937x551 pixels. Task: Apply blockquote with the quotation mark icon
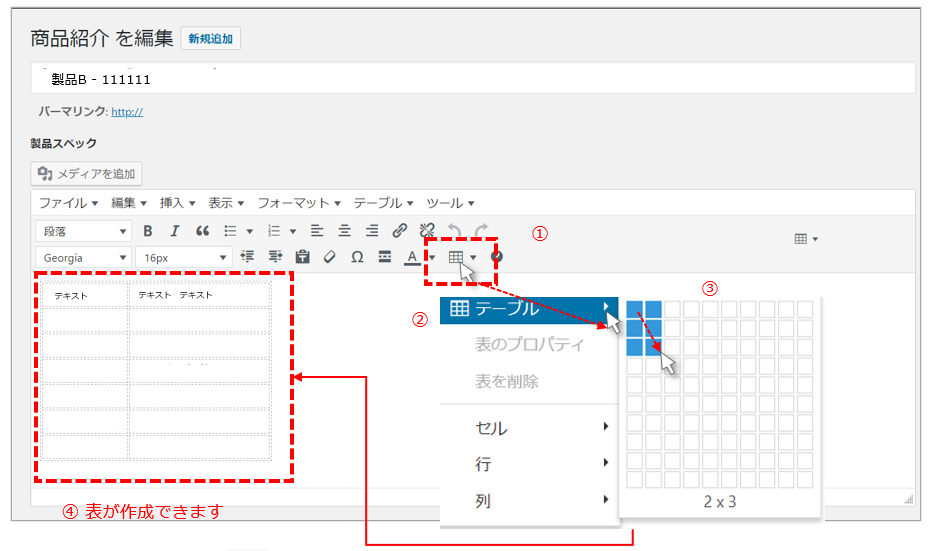[202, 231]
